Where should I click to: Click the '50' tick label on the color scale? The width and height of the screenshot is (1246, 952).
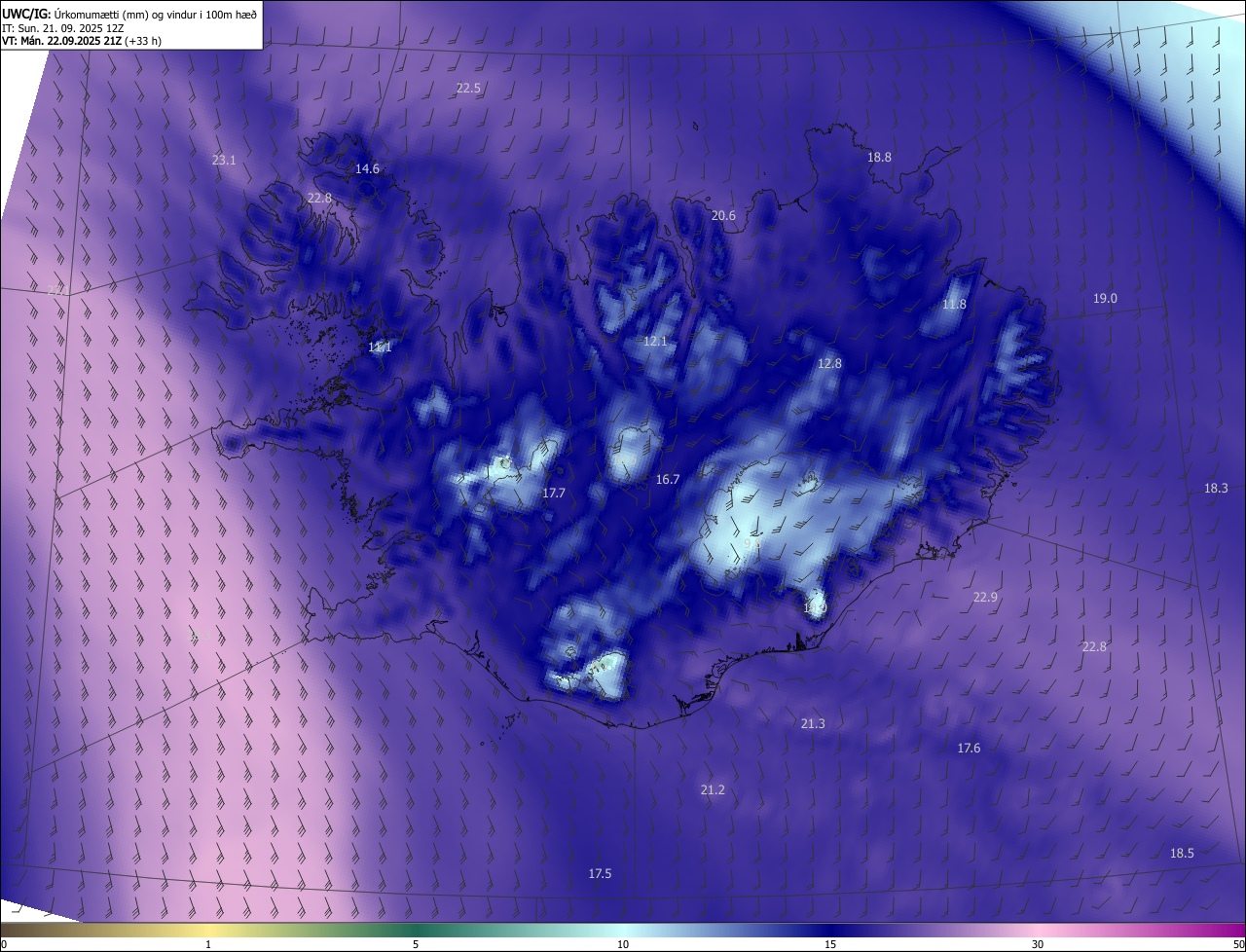point(1238,944)
